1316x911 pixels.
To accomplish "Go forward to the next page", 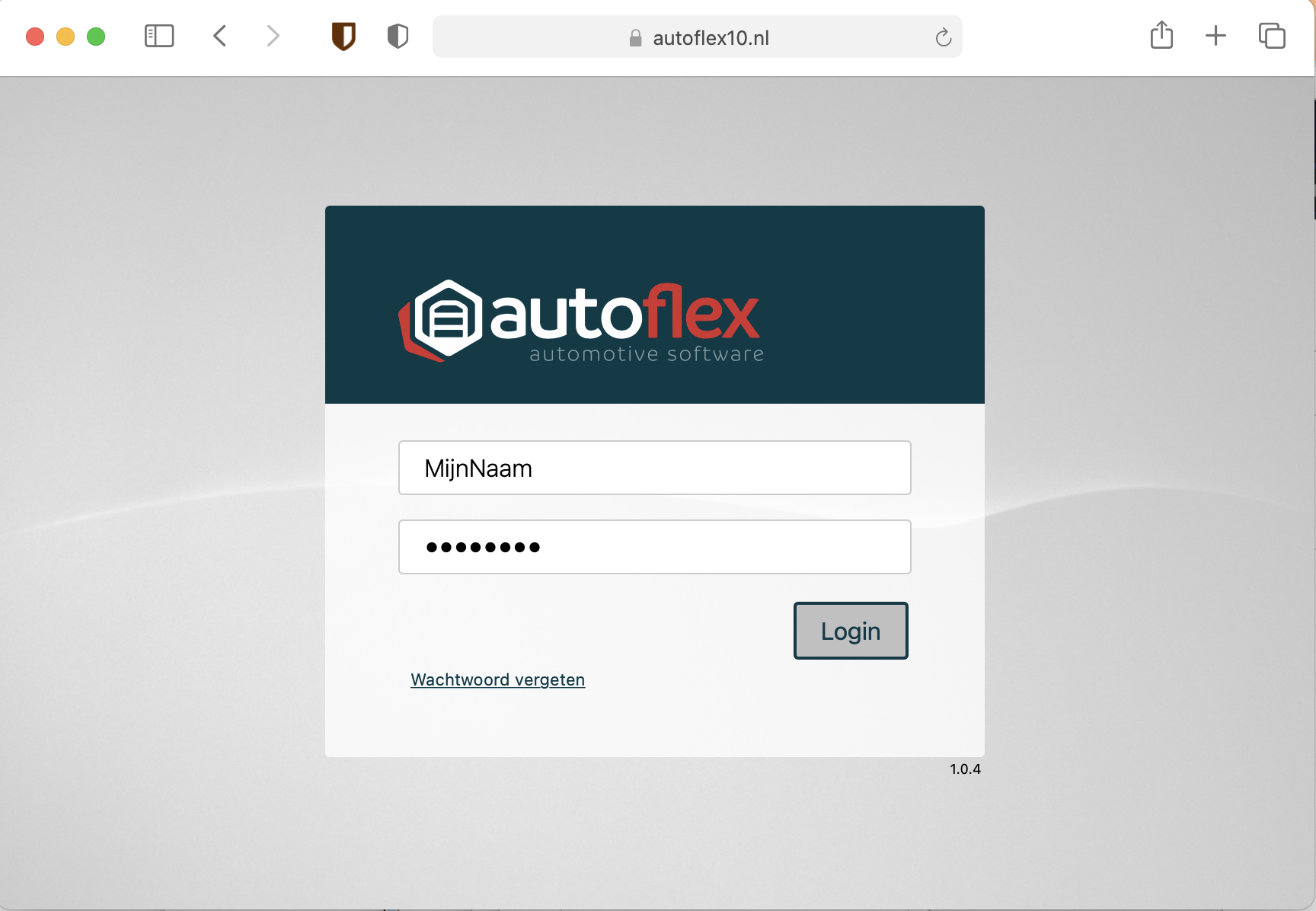I will click(x=273, y=36).
